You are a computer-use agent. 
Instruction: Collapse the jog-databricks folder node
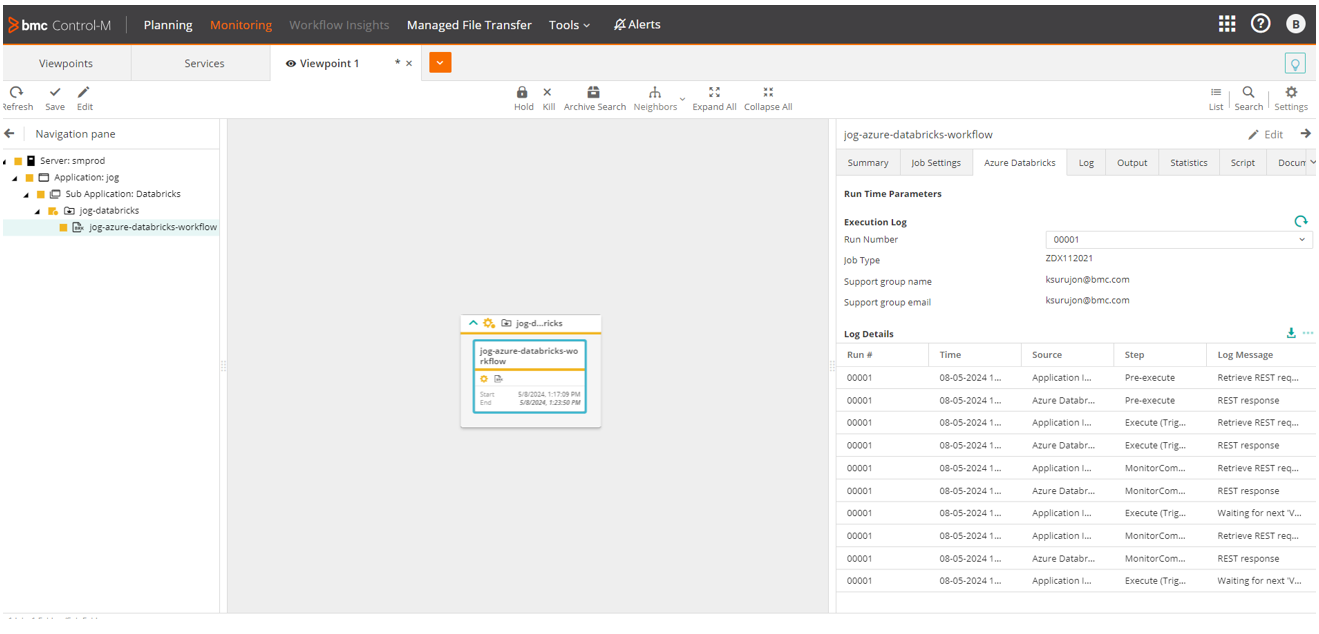tap(38, 211)
